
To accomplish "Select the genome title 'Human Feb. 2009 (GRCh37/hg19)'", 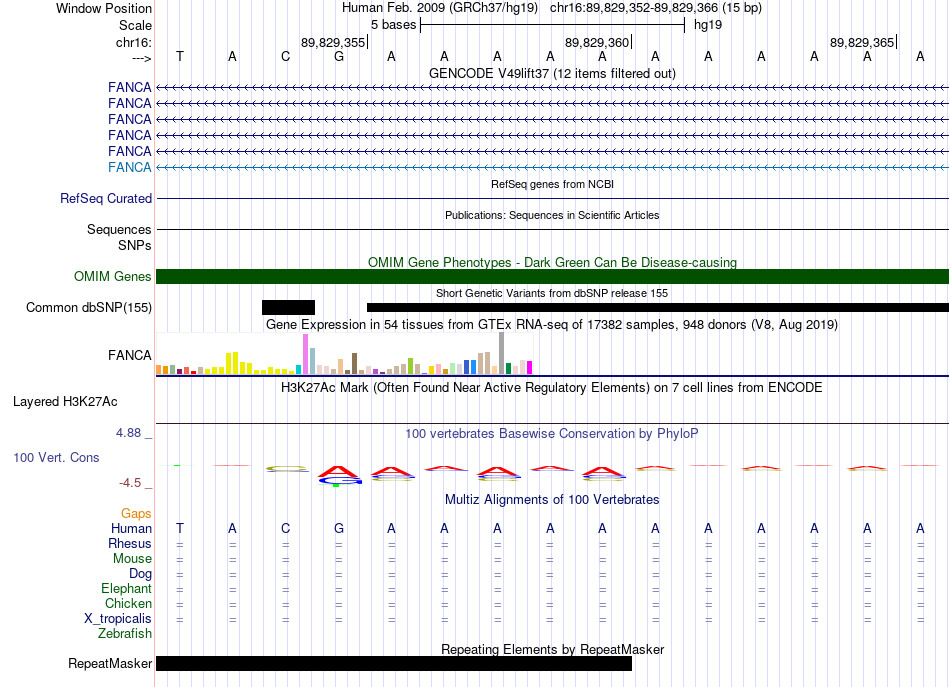I will [440, 8].
